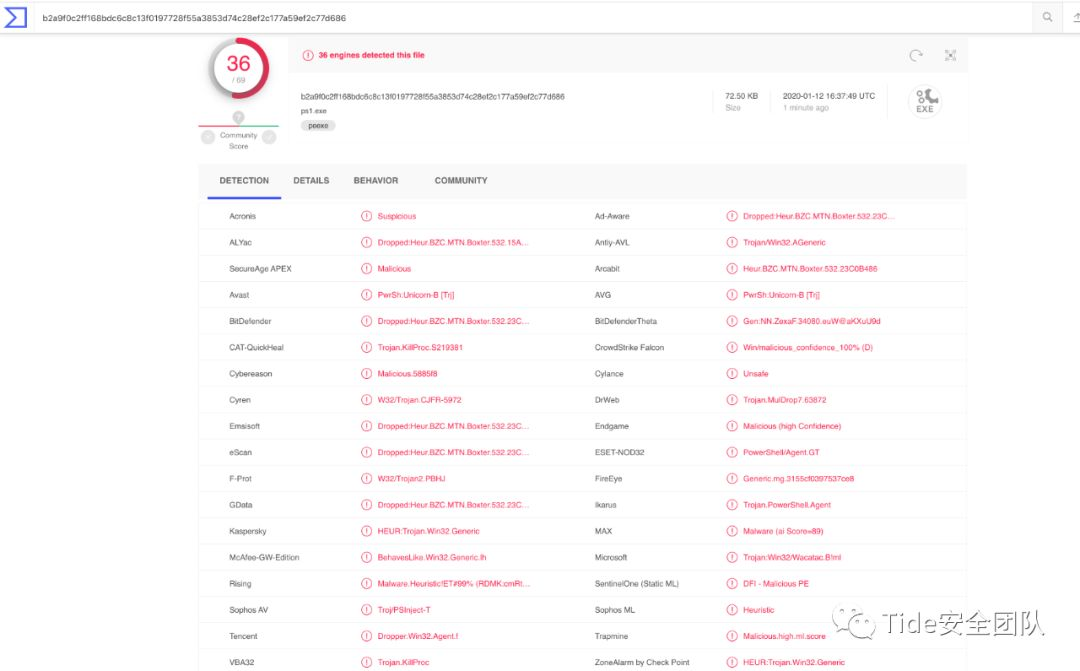This screenshot has width=1080, height=671.
Task: Click 'DFI - Malicious PE' SentinelOne result
Action: (776, 584)
